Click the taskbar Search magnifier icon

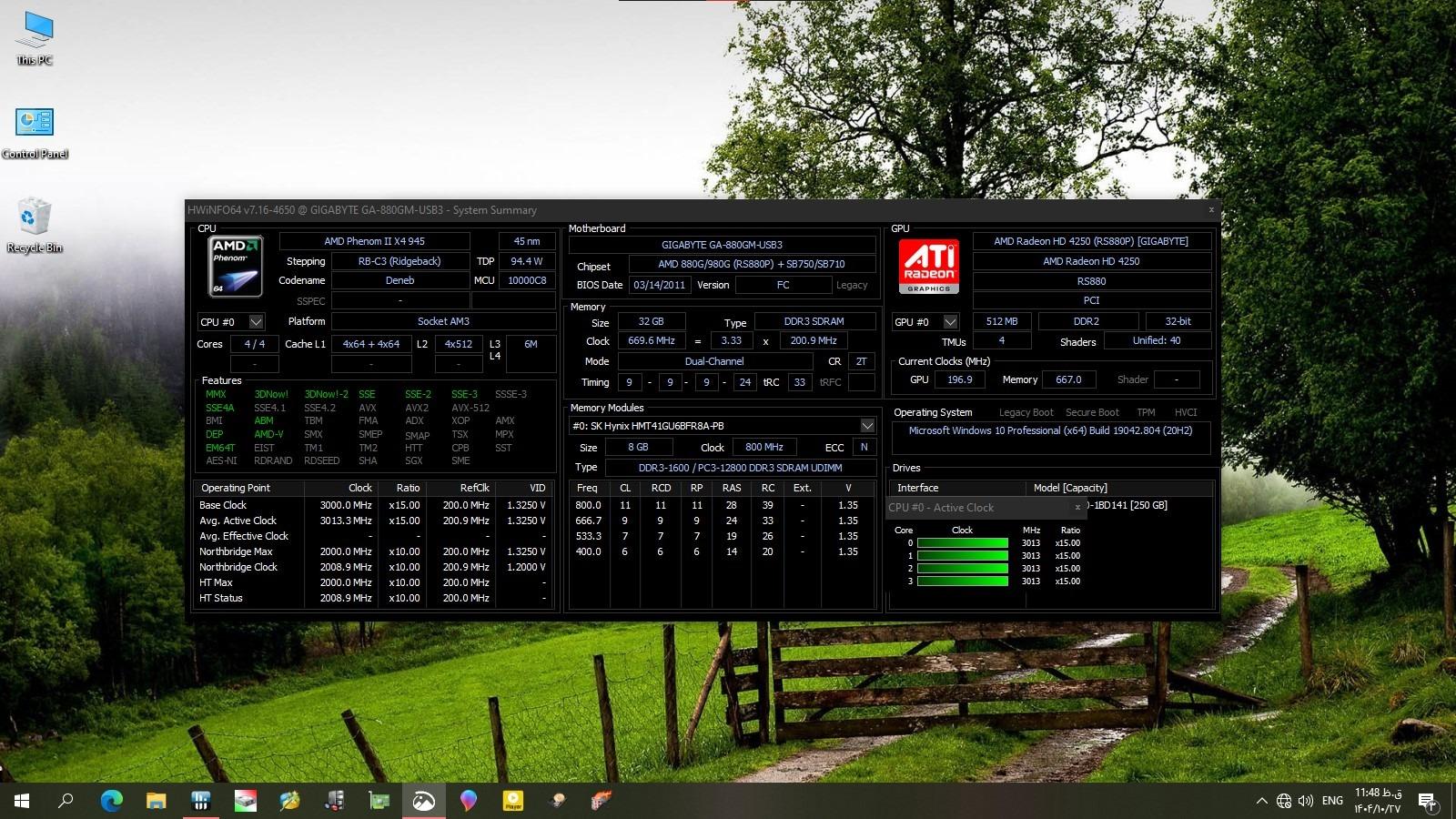[66, 801]
